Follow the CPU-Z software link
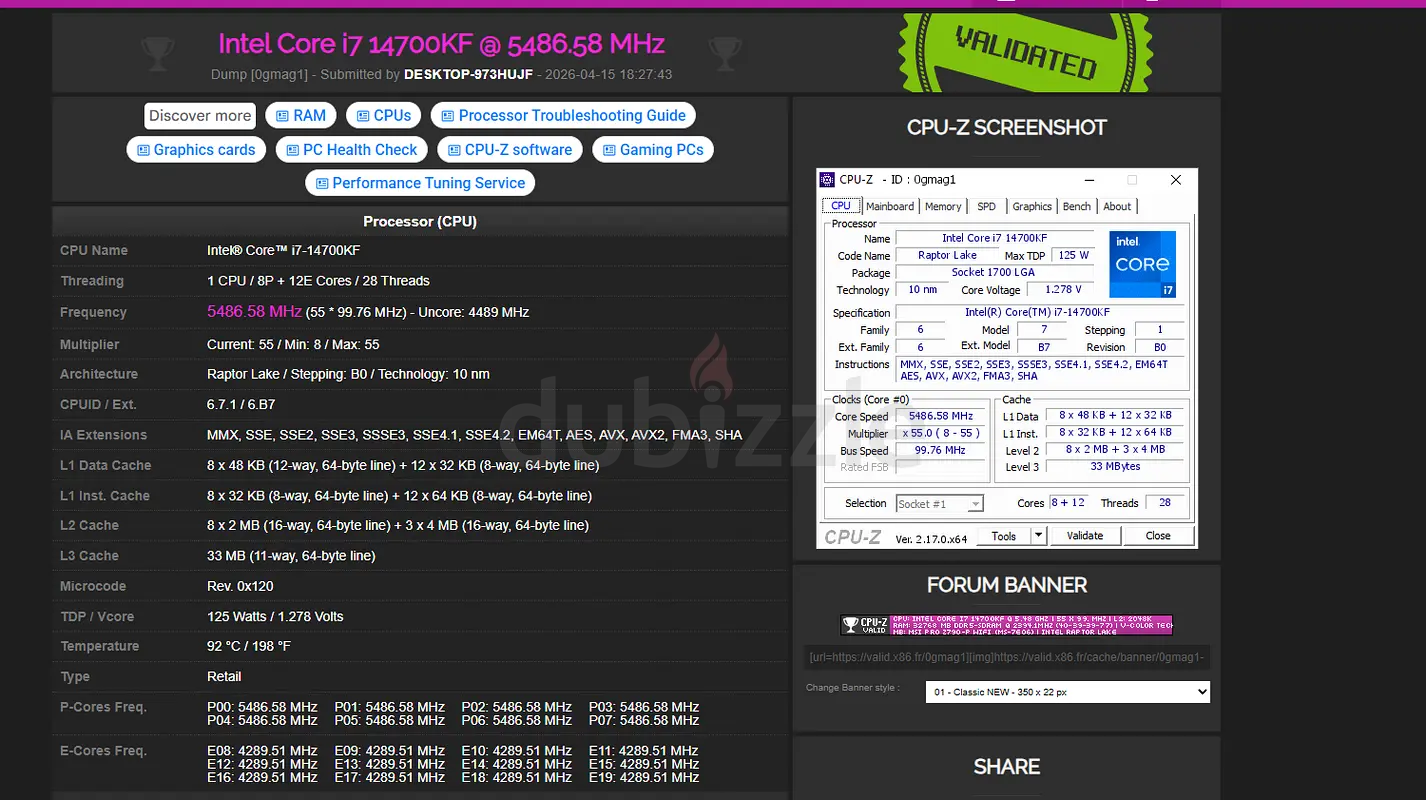1426x800 pixels. pyautogui.click(x=510, y=150)
